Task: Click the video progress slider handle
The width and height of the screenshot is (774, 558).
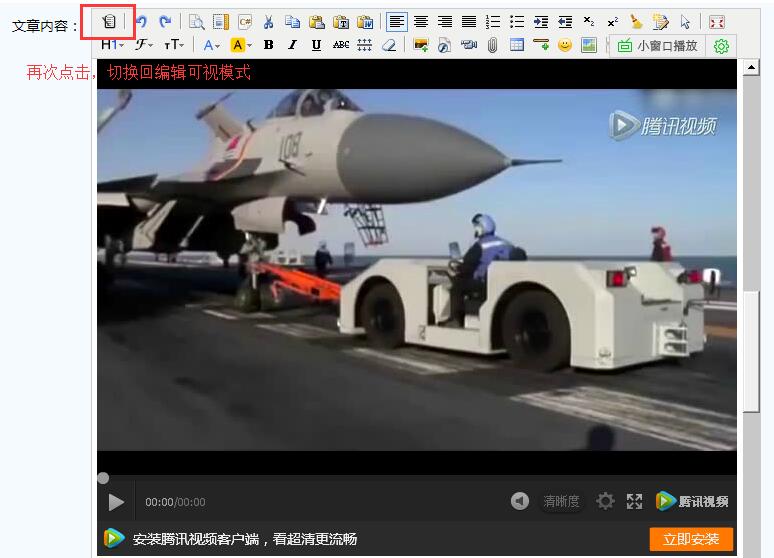Action: [x=103, y=478]
